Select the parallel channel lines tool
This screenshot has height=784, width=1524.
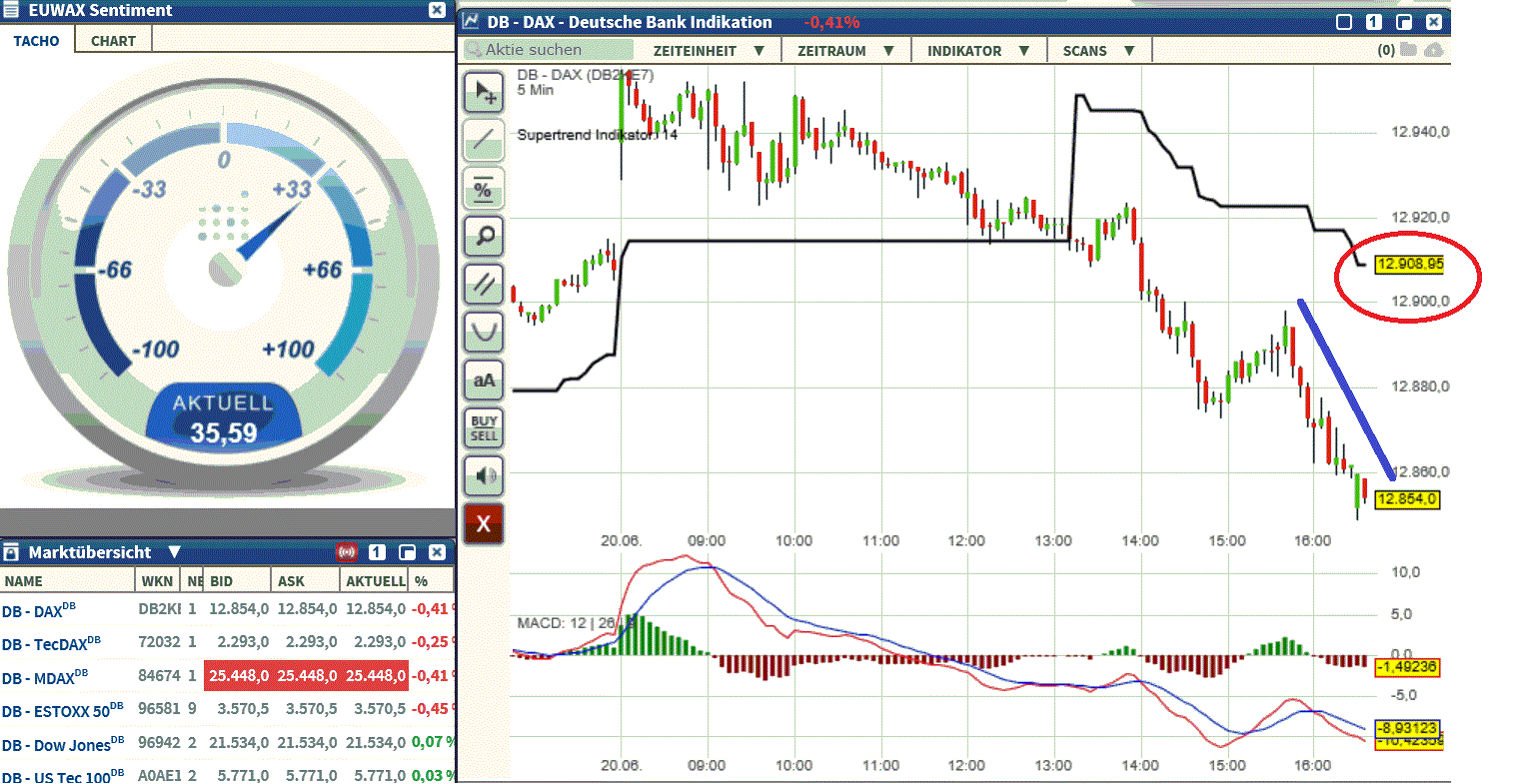[484, 284]
